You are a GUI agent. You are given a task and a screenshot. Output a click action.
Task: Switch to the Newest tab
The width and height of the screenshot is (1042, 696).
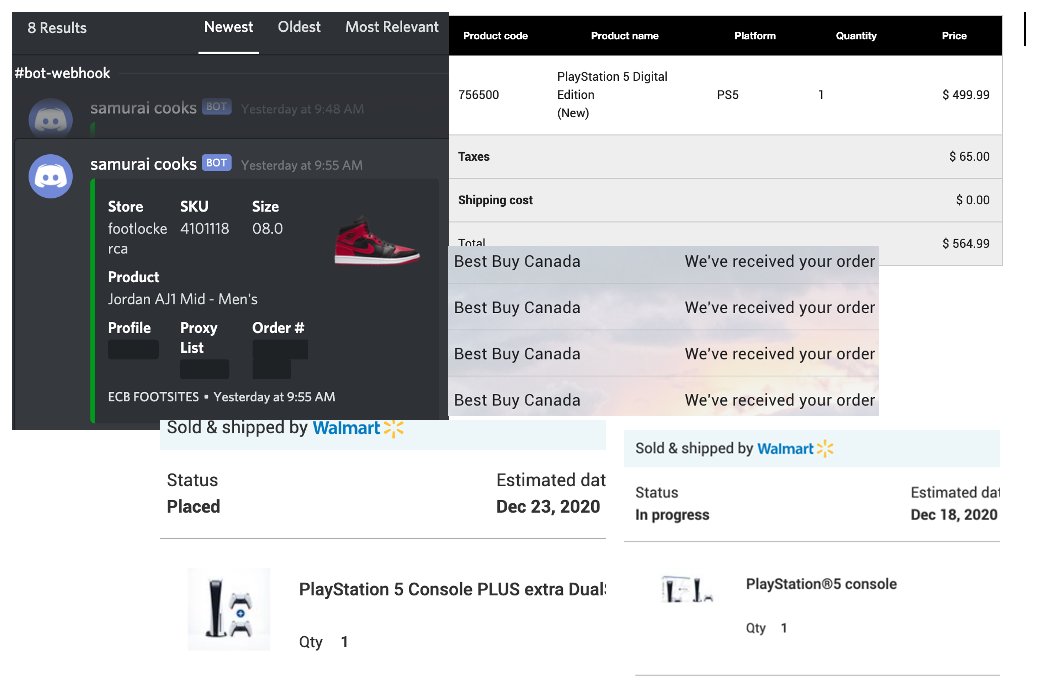(x=228, y=27)
